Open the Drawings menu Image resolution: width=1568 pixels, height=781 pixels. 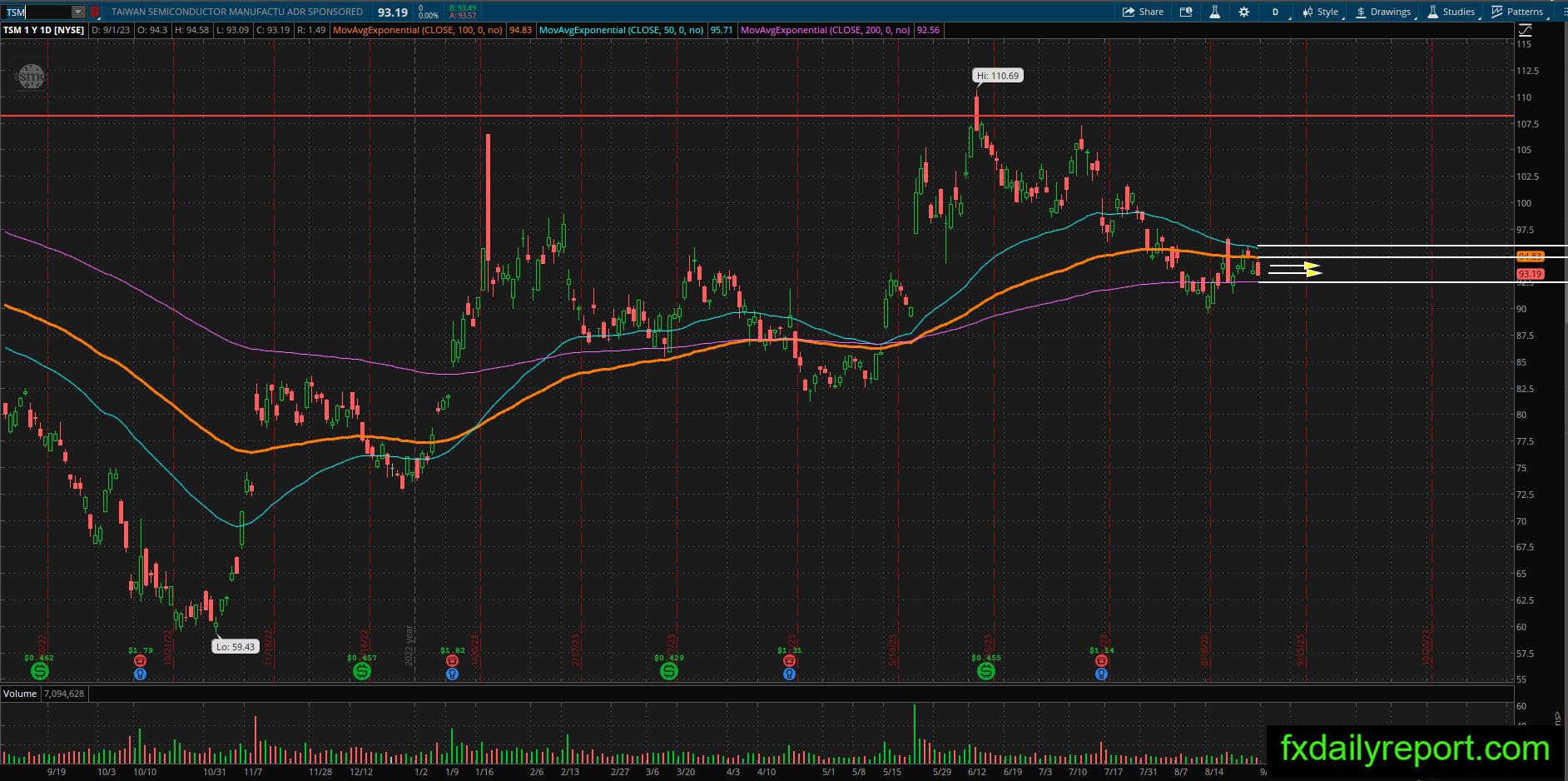pyautogui.click(x=1383, y=12)
